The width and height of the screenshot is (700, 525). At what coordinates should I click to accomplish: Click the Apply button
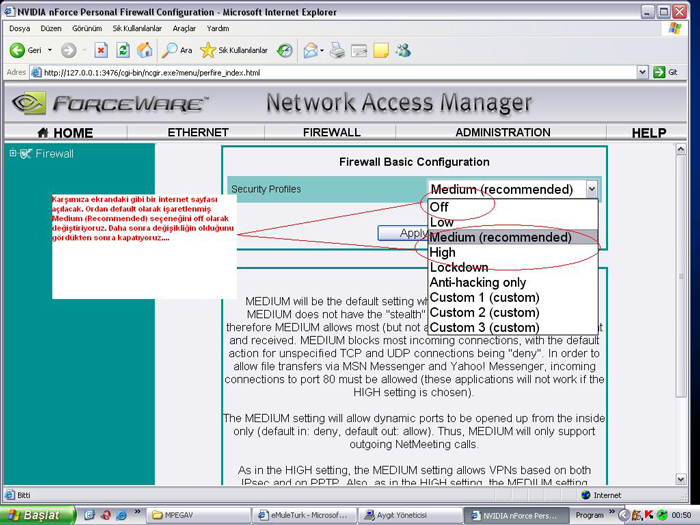tap(403, 233)
